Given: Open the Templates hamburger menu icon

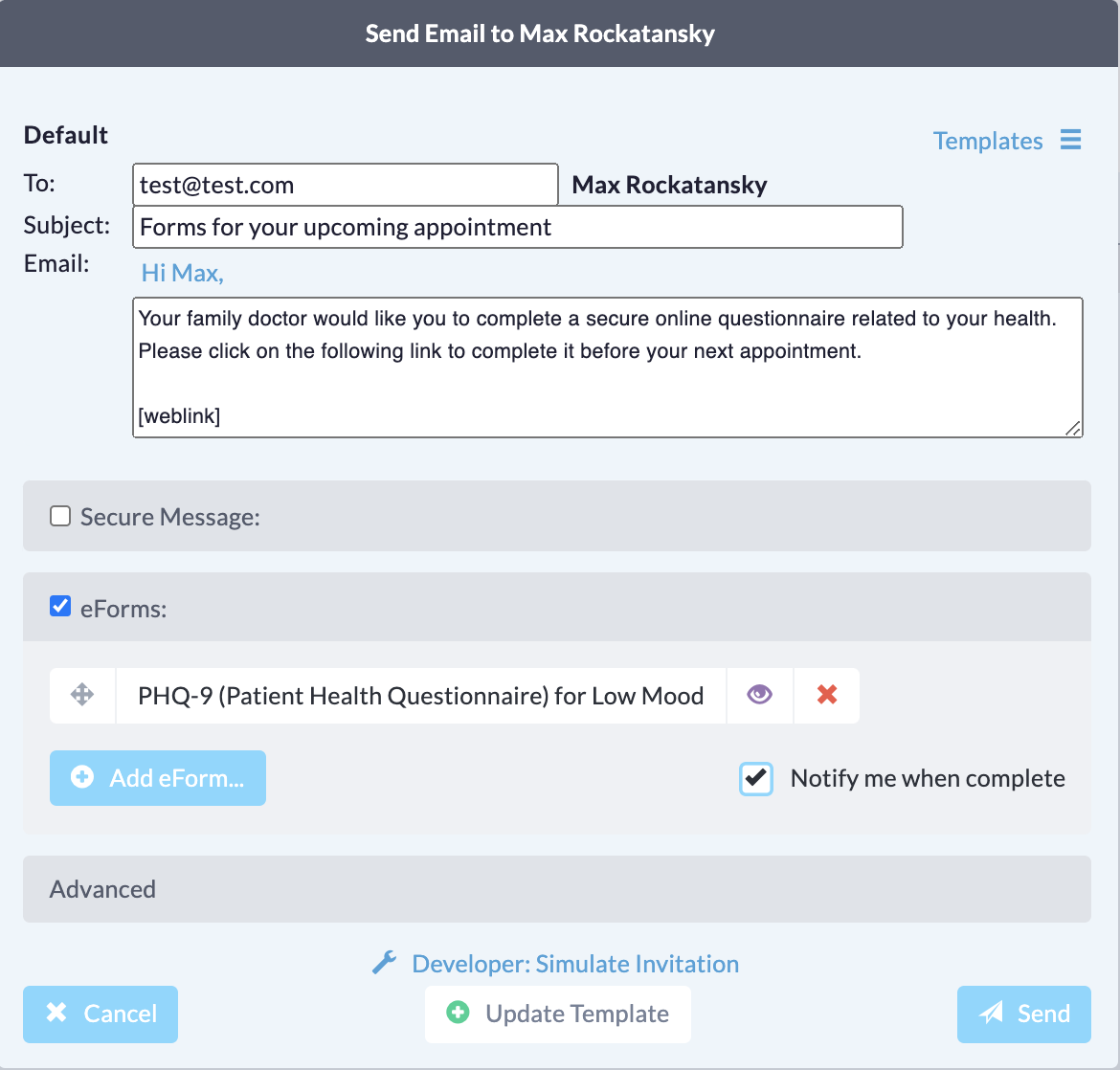Looking at the screenshot, I should tap(1070, 140).
